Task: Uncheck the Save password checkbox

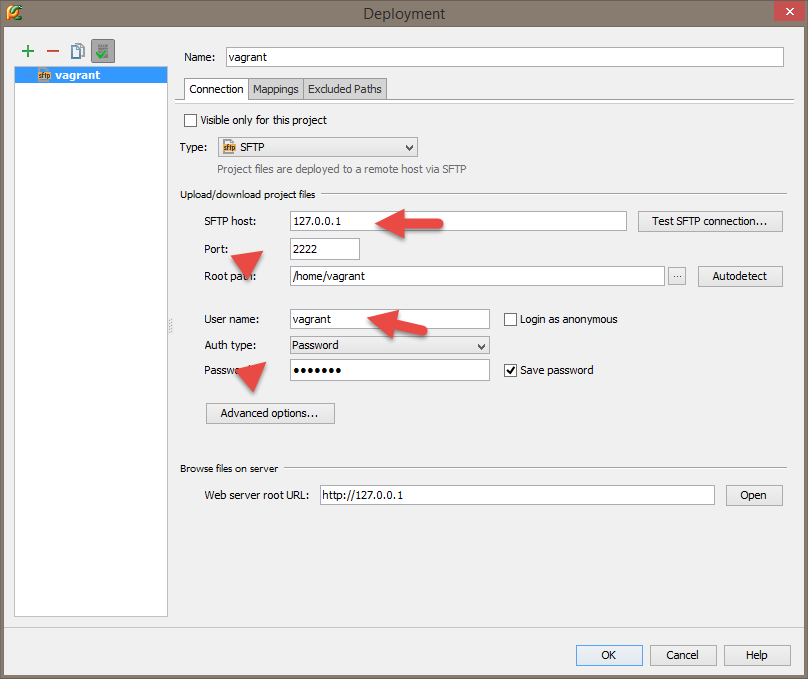Action: click(510, 370)
